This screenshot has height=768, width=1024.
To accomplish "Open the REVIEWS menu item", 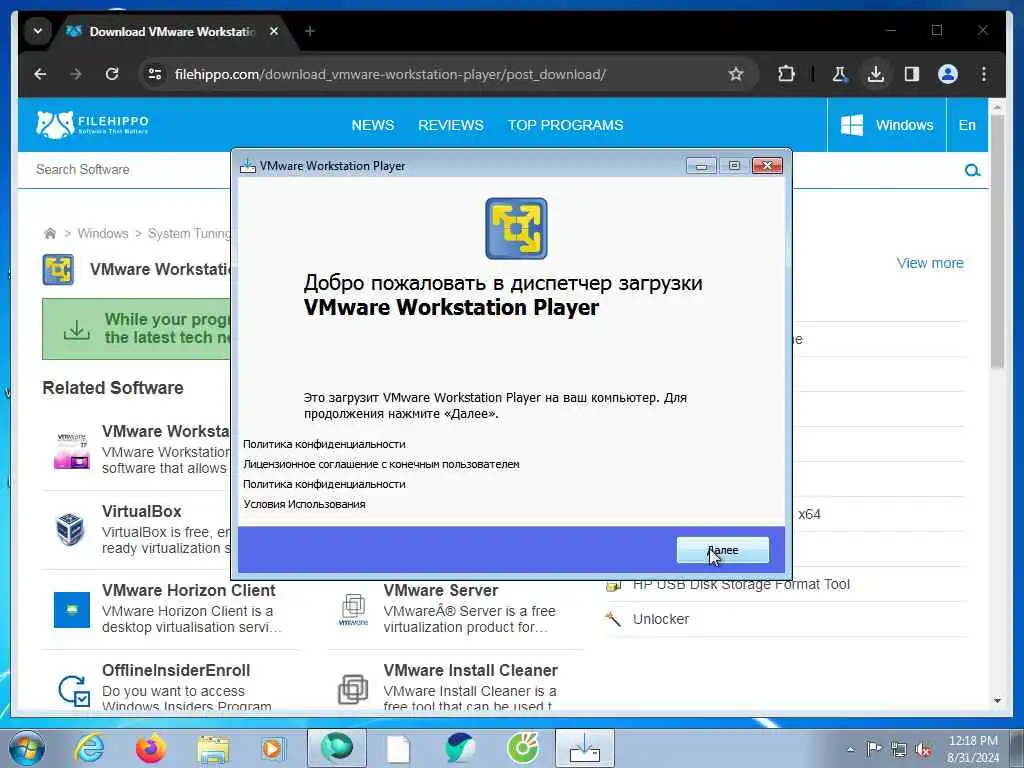I will (451, 125).
